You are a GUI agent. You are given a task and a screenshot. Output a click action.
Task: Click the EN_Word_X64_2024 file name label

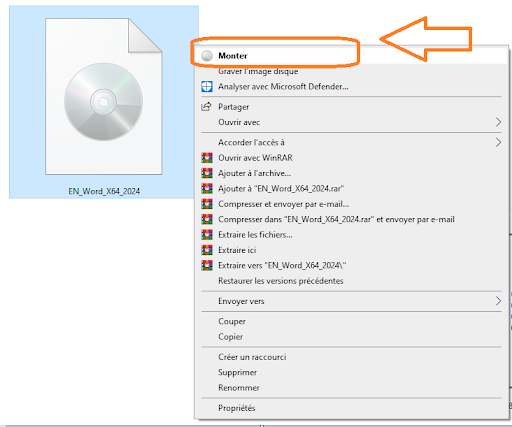point(104,191)
